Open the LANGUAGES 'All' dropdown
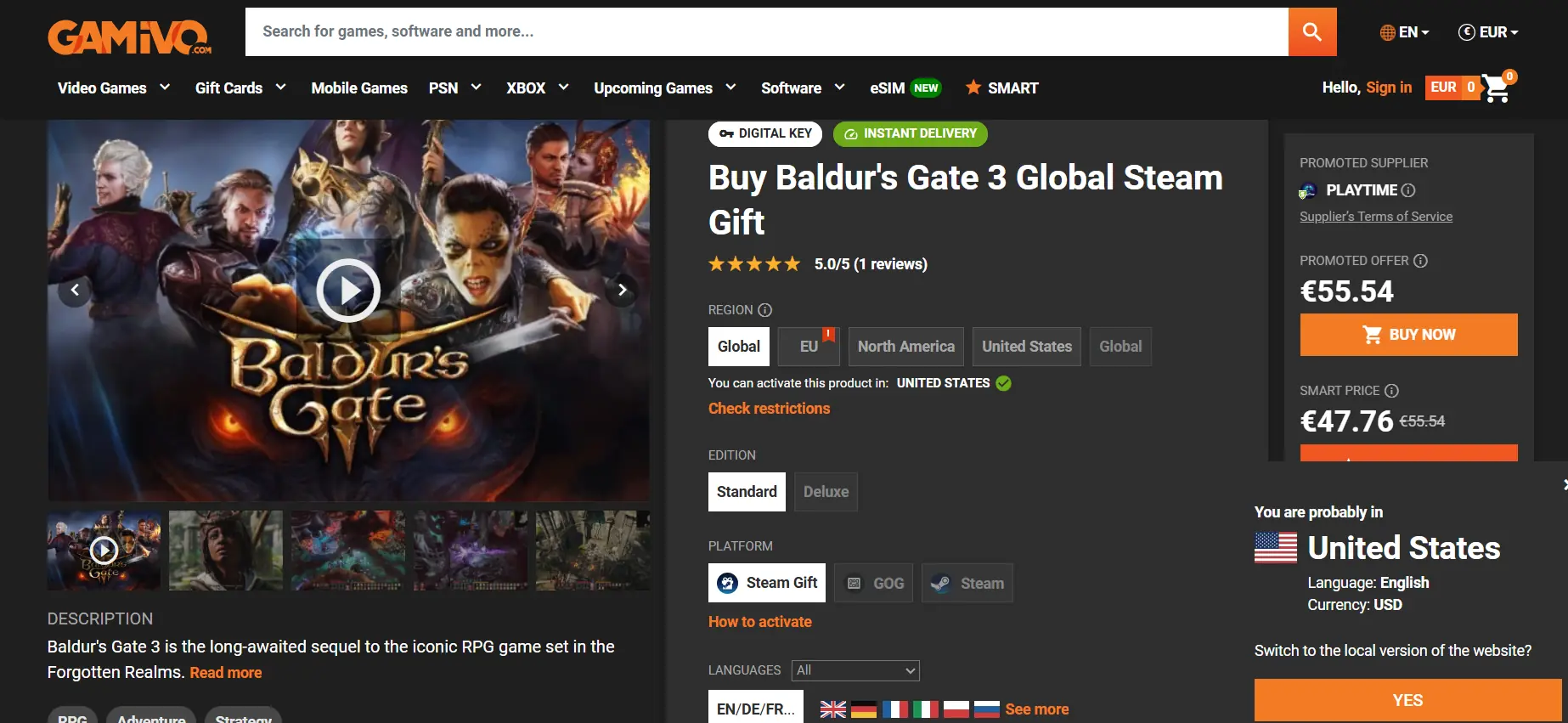The height and width of the screenshot is (723, 1568). (x=855, y=670)
